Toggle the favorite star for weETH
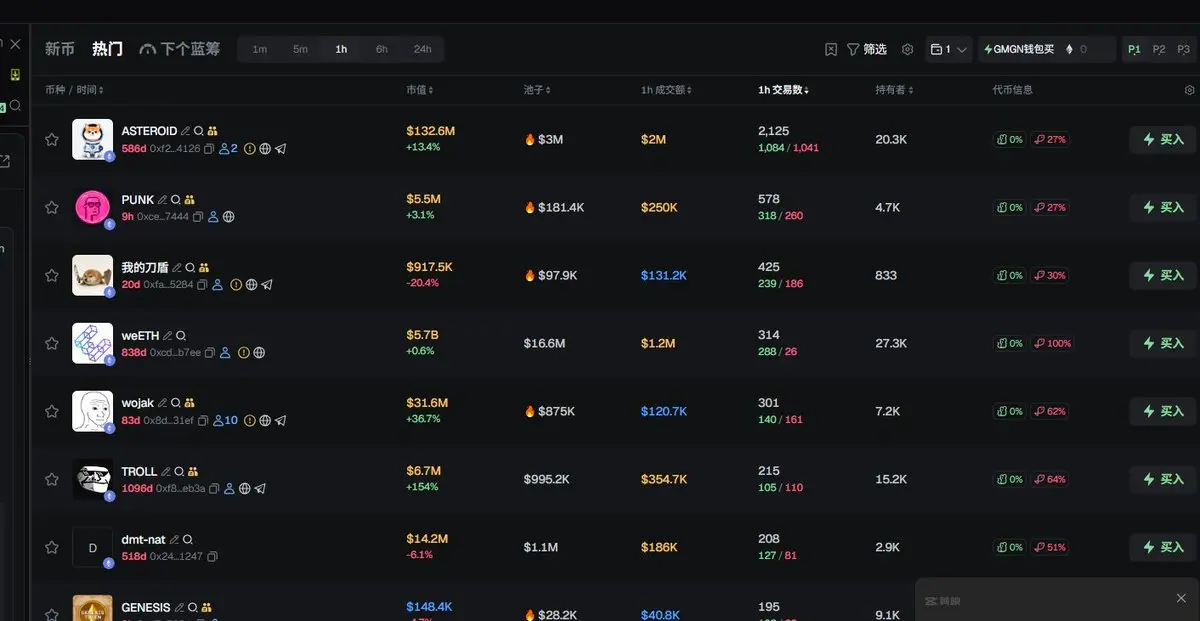This screenshot has width=1200, height=621. coord(52,344)
